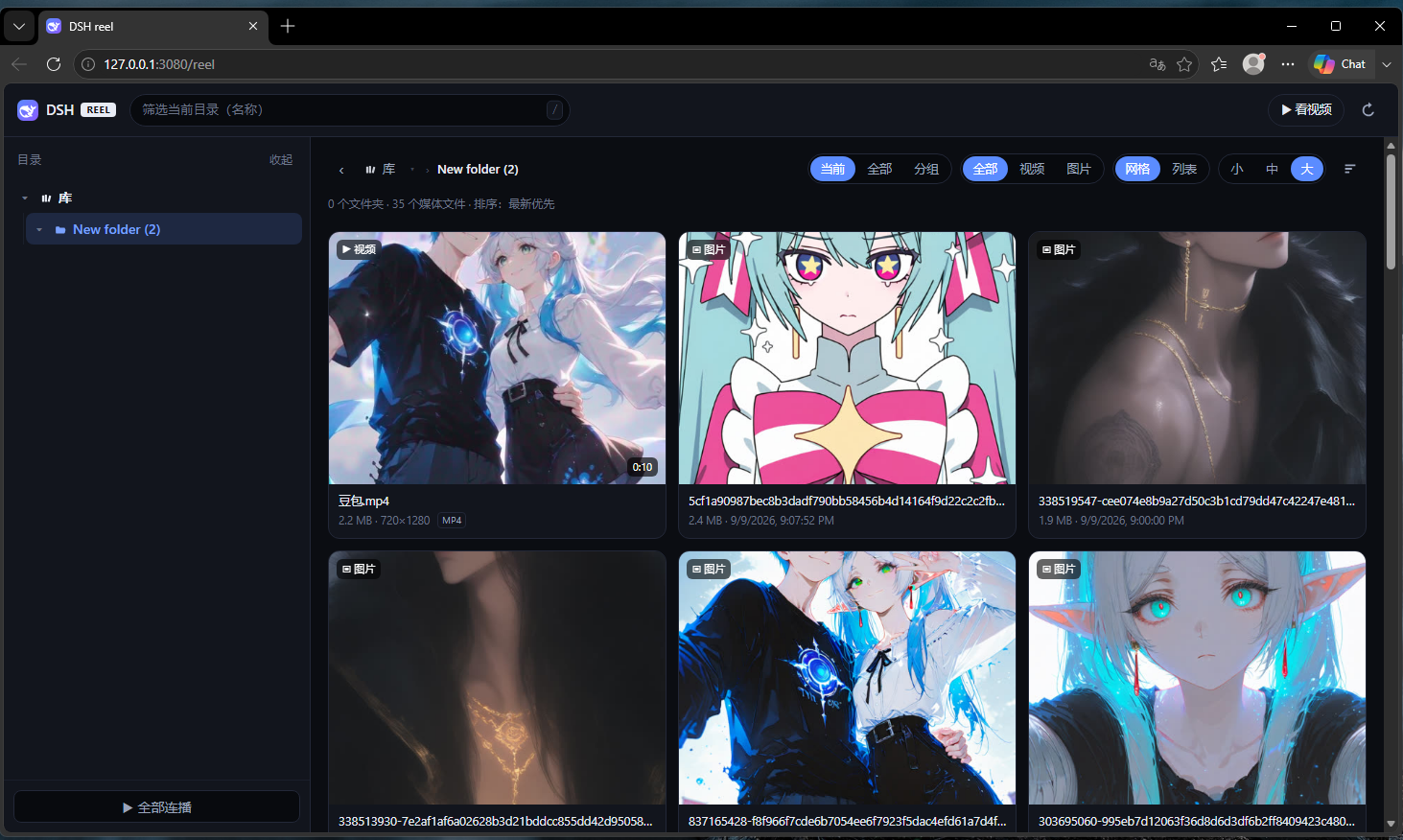Click the browser refresh icon
The image size is (1403, 840).
coord(54,64)
